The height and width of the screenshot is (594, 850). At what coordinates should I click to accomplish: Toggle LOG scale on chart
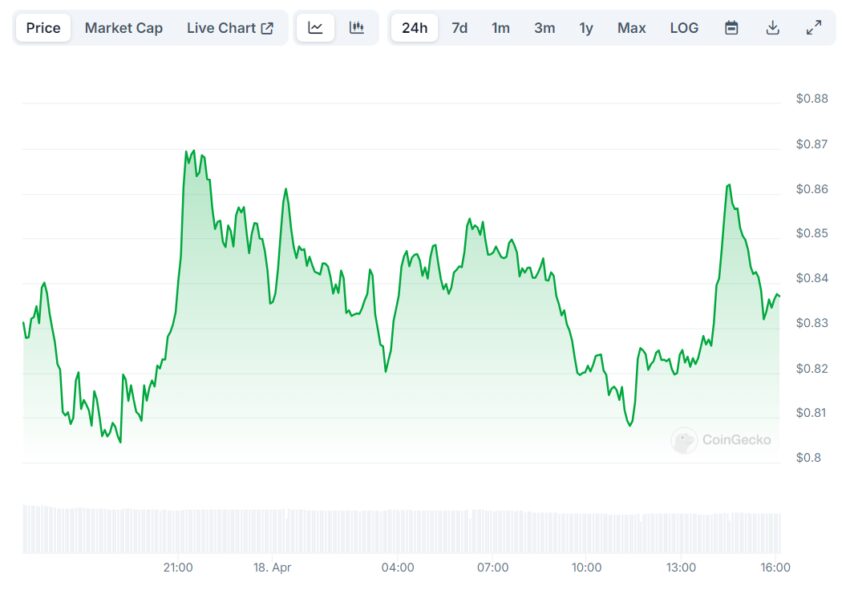684,28
